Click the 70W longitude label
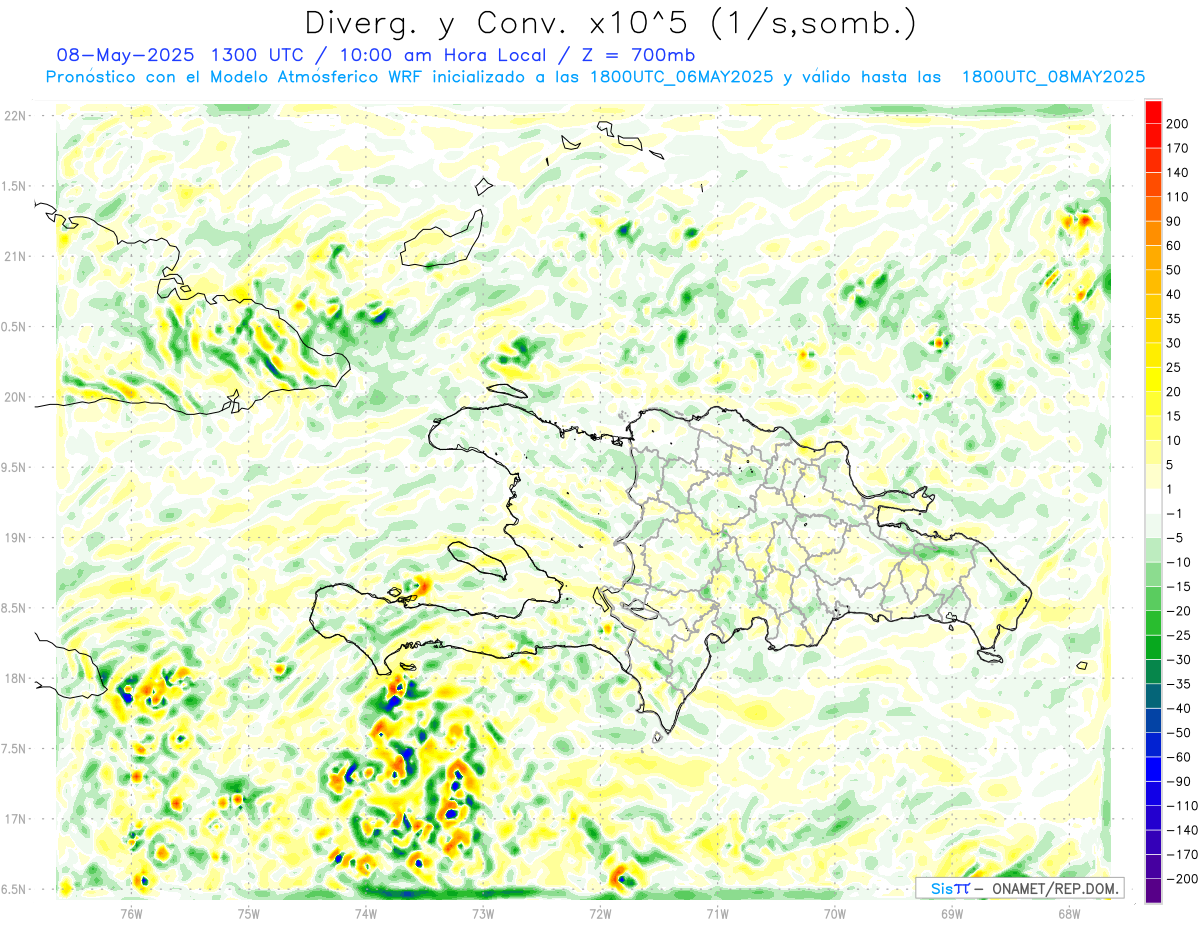Viewport: 1200px width, 927px height. 835,913
